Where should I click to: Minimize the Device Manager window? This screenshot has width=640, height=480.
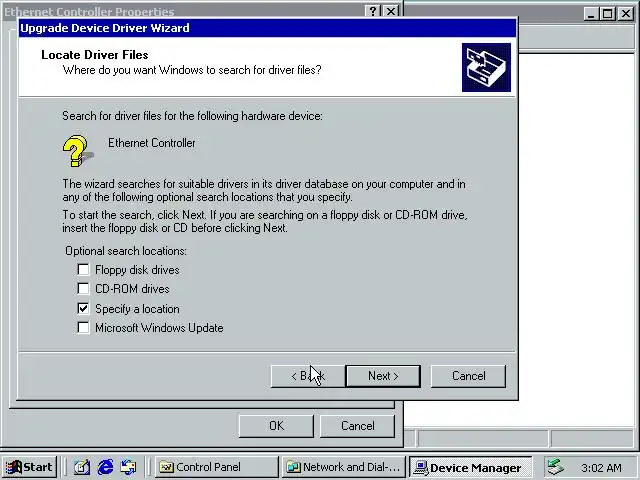(x=591, y=14)
